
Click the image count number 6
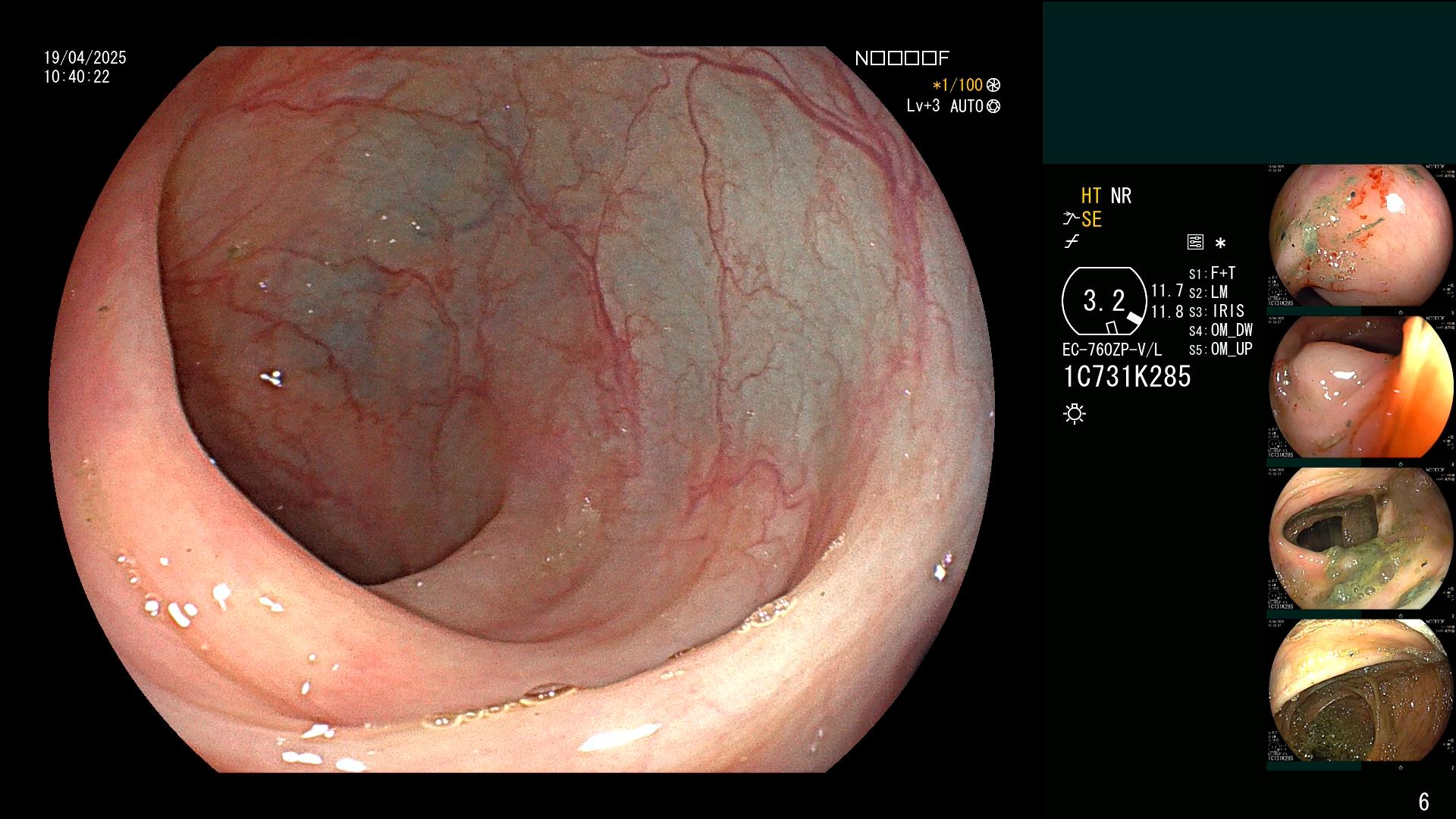click(1423, 802)
